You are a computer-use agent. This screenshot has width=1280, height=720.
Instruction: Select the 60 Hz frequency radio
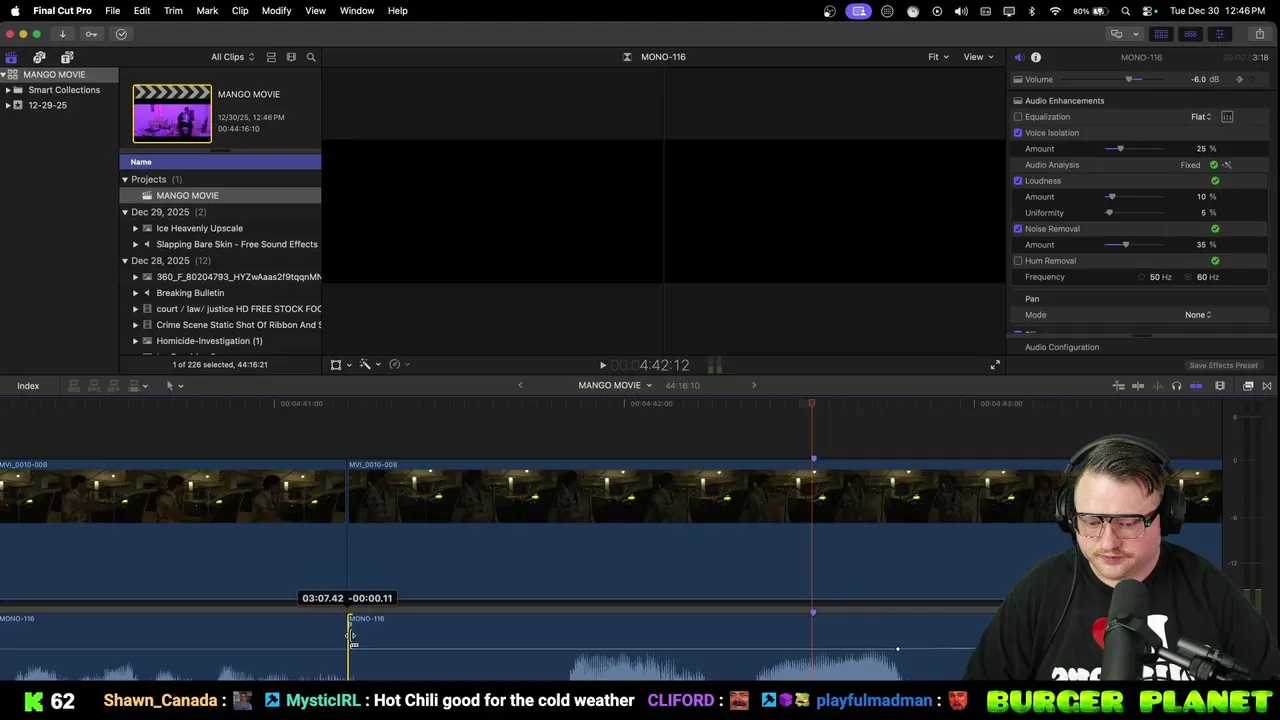1188,277
